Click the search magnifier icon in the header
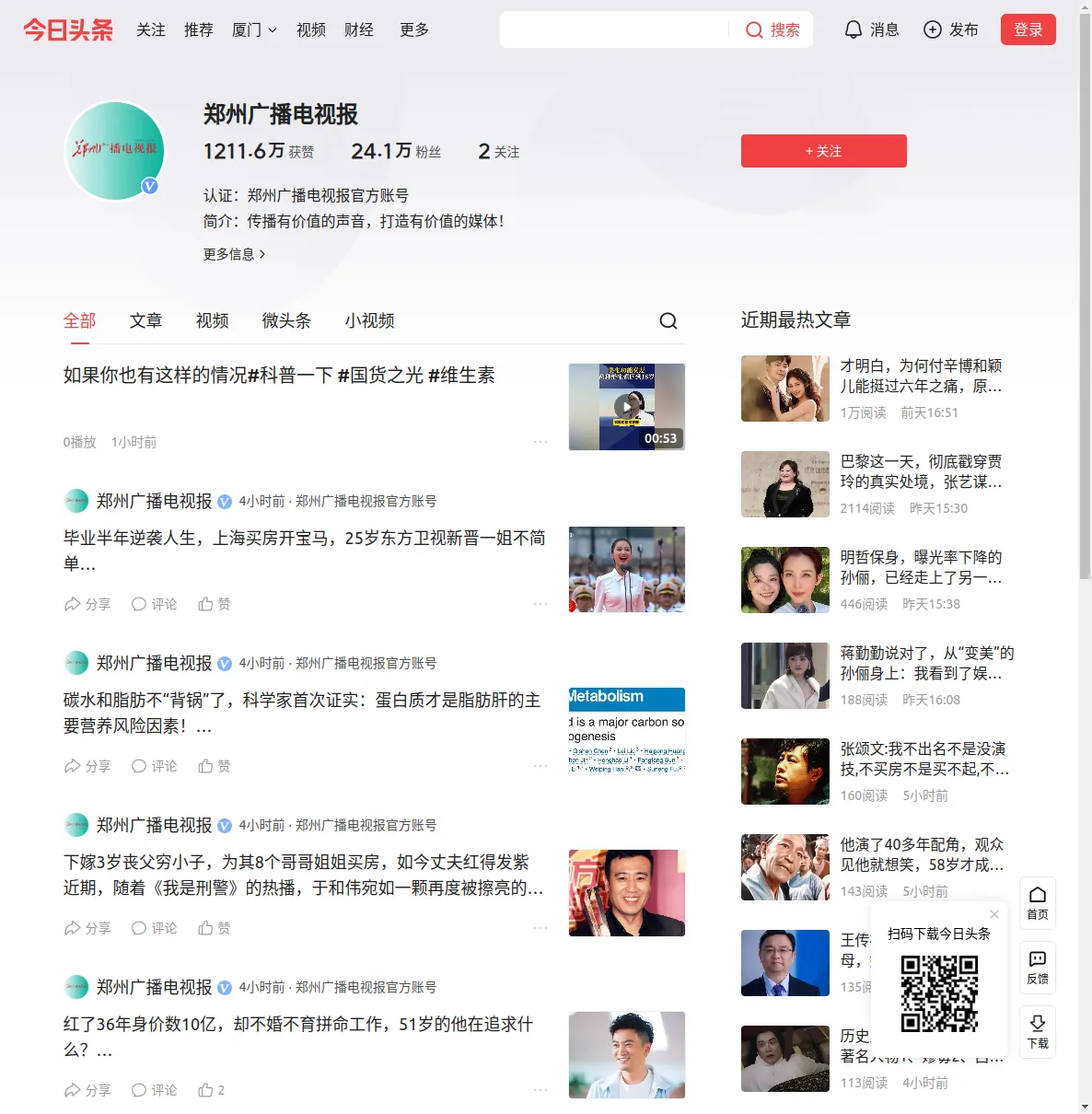 [x=754, y=29]
